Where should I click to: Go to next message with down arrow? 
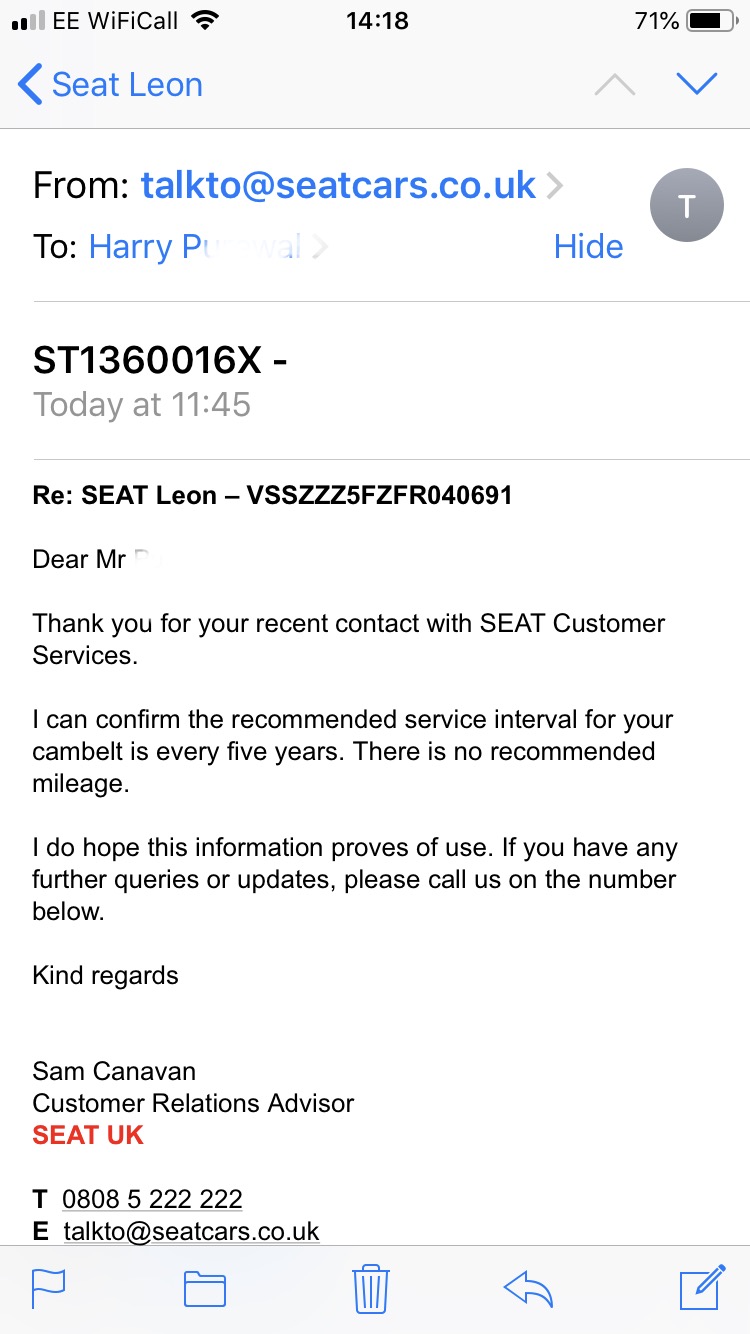(697, 85)
